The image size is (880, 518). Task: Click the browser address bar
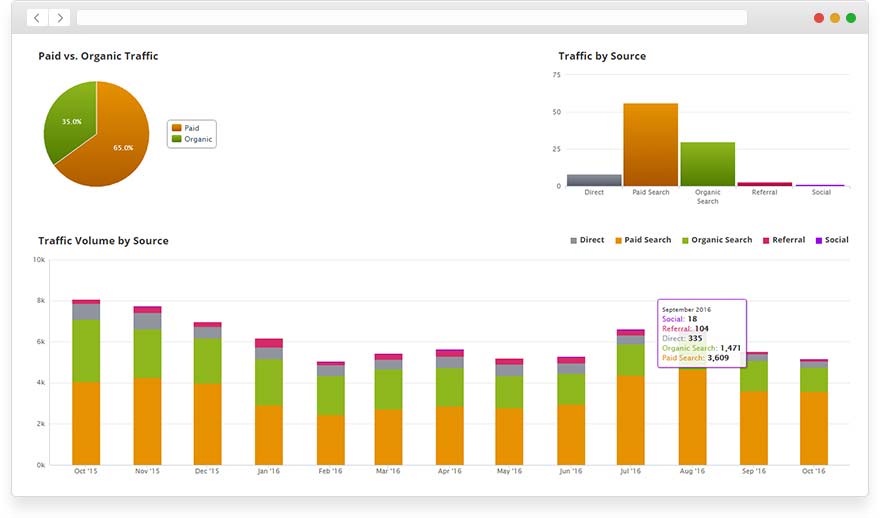click(x=411, y=18)
